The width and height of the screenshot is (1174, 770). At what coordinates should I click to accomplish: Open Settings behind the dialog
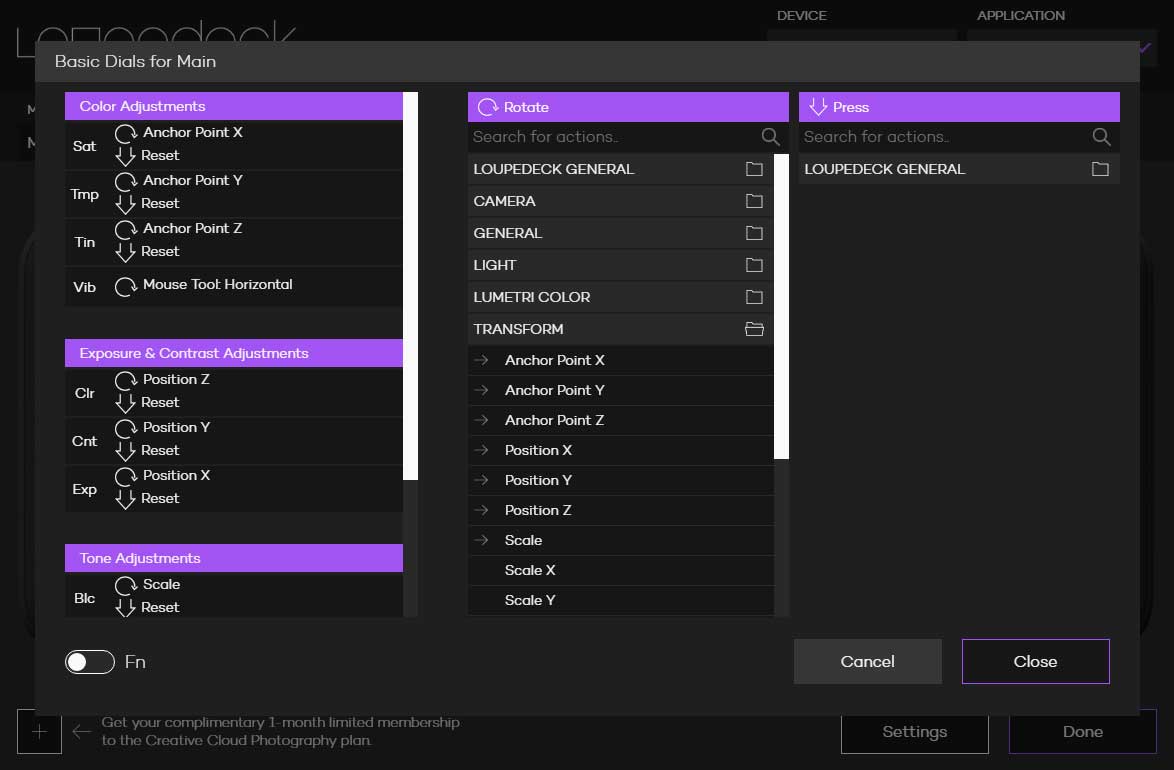point(915,735)
